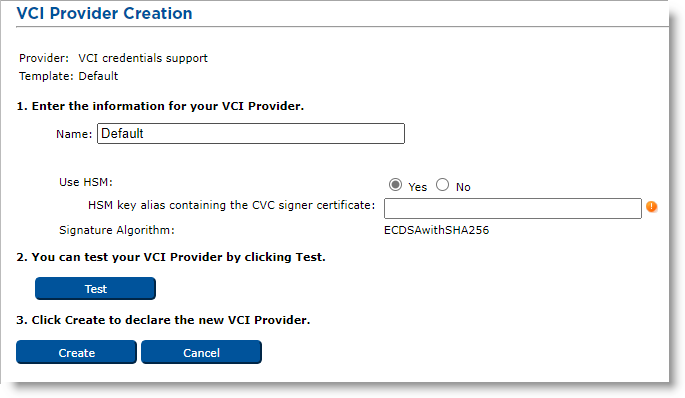Click the VCI credentials support provider text

click(x=143, y=58)
